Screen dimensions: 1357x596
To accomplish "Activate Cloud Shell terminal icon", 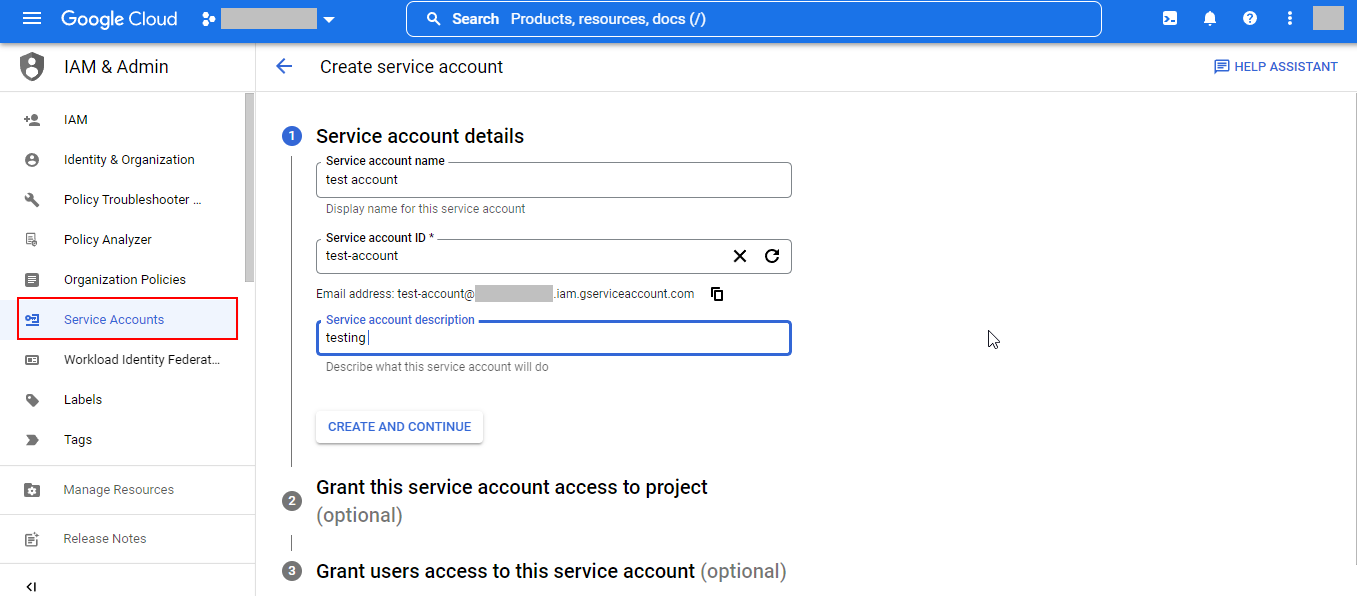I will 1169,19.
